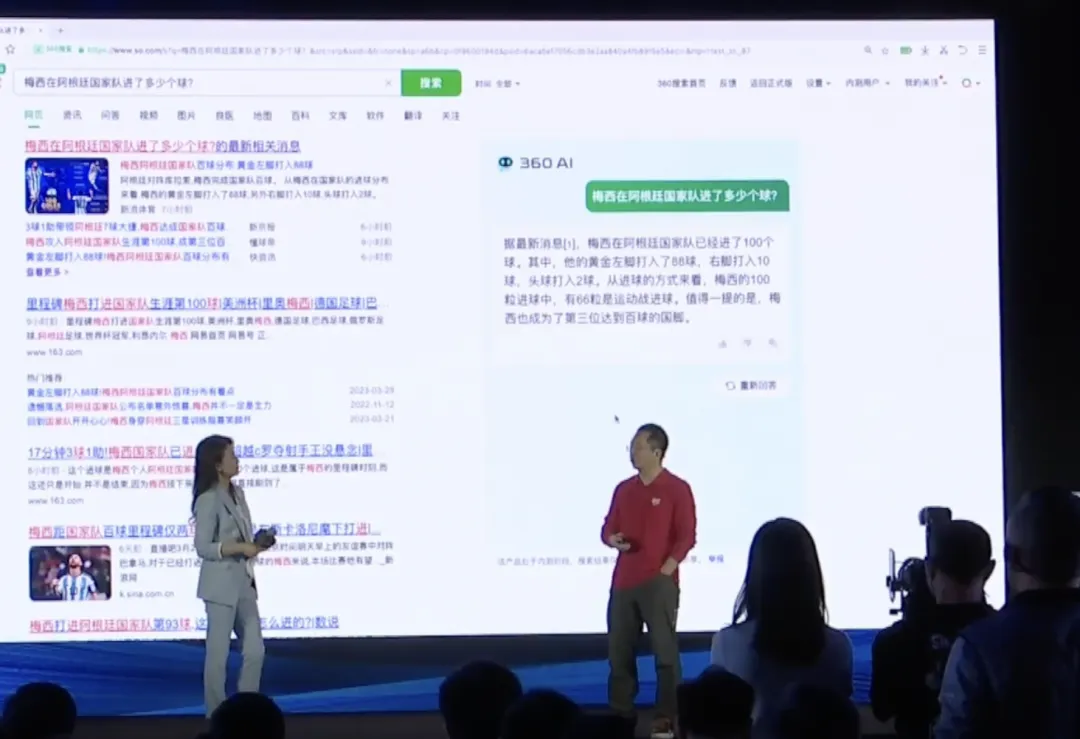Open the 360搜索首页 link
The width and height of the screenshot is (1080, 739).
(x=681, y=83)
